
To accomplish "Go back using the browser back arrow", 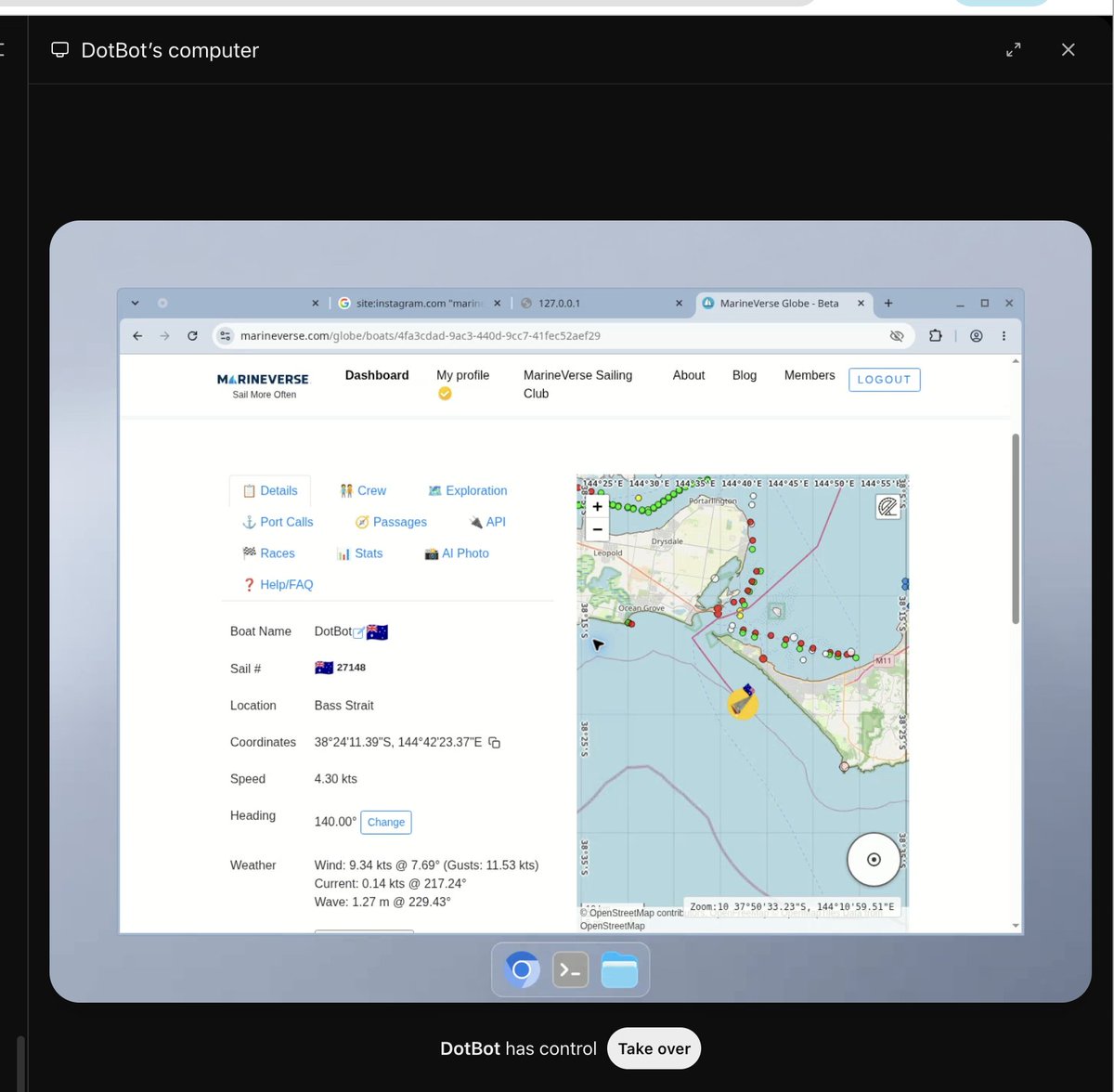I will click(137, 336).
